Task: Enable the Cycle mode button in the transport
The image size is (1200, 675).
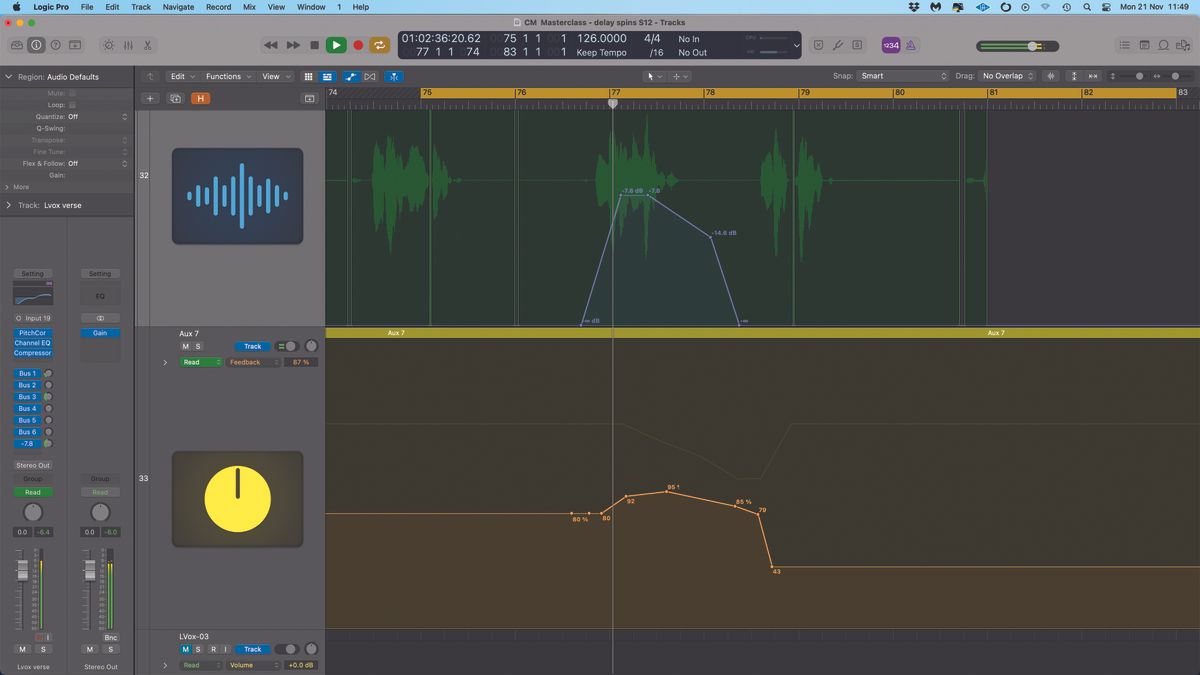Action: [379, 45]
